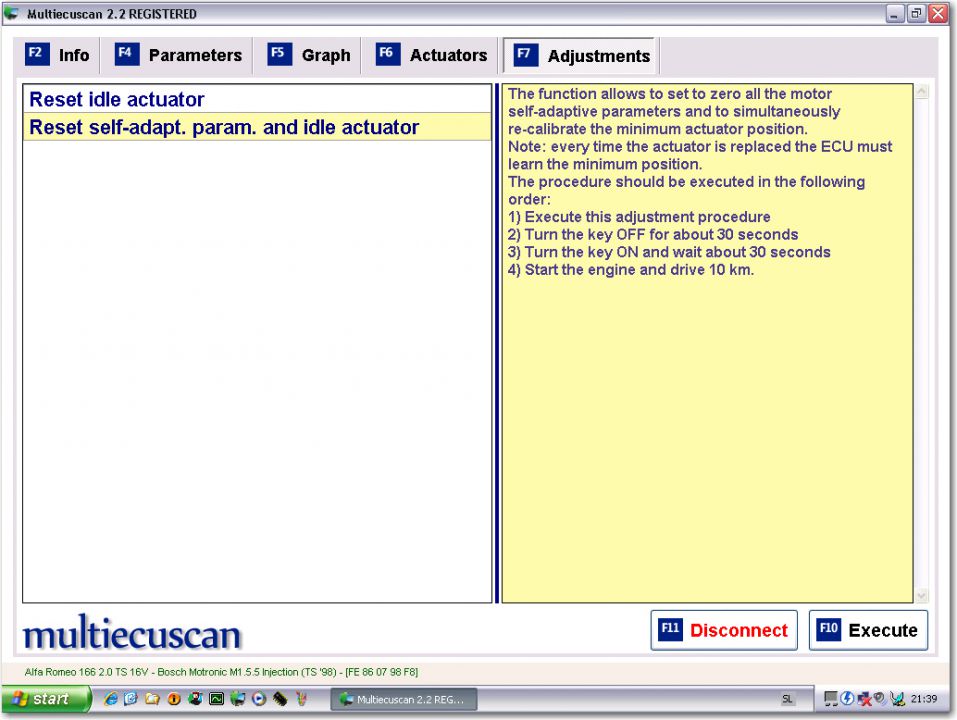Open the two-monitor network tray icon
This screenshot has width=957, height=720.
[831, 699]
